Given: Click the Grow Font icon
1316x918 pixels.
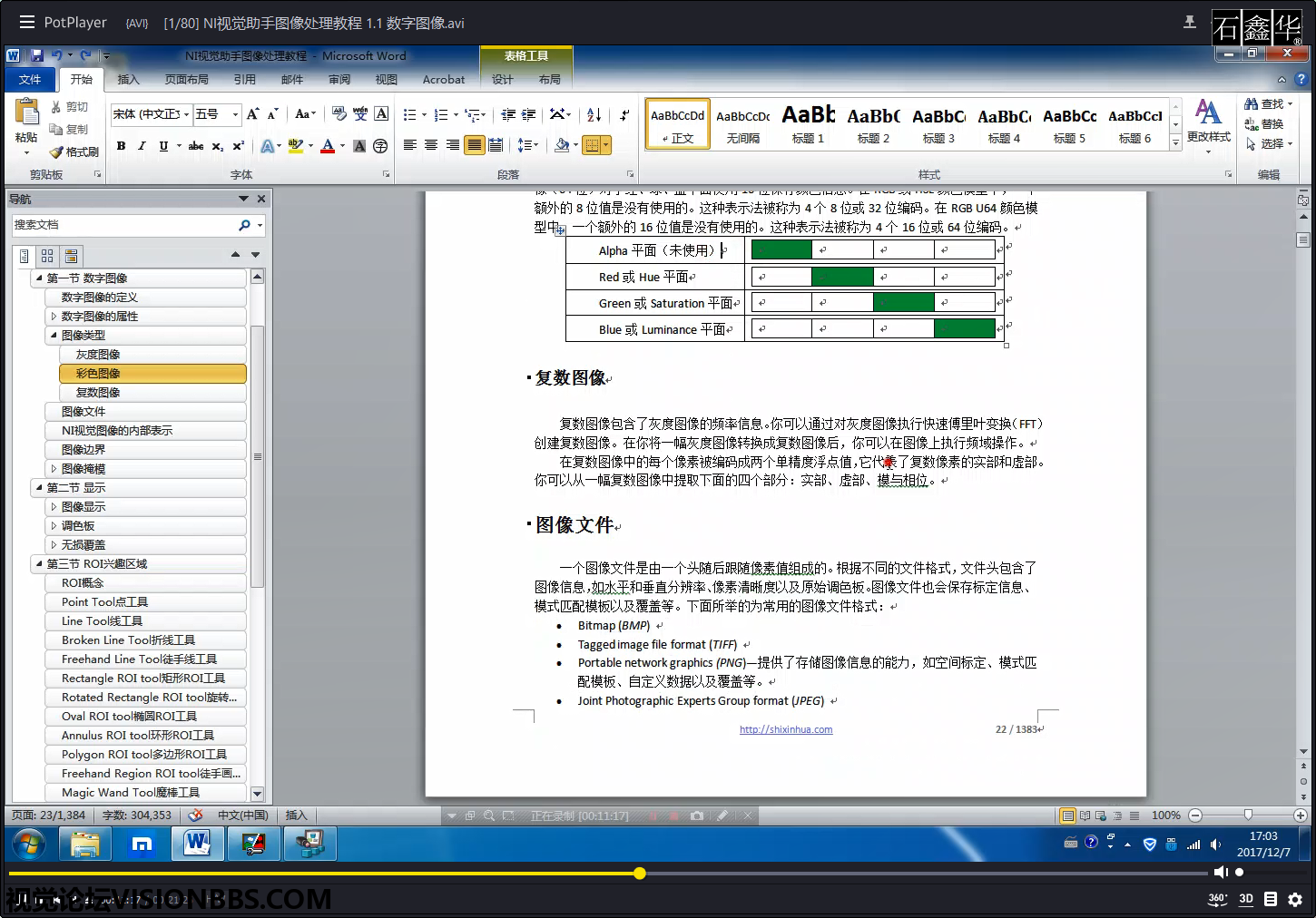Looking at the screenshot, I should pyautogui.click(x=253, y=114).
